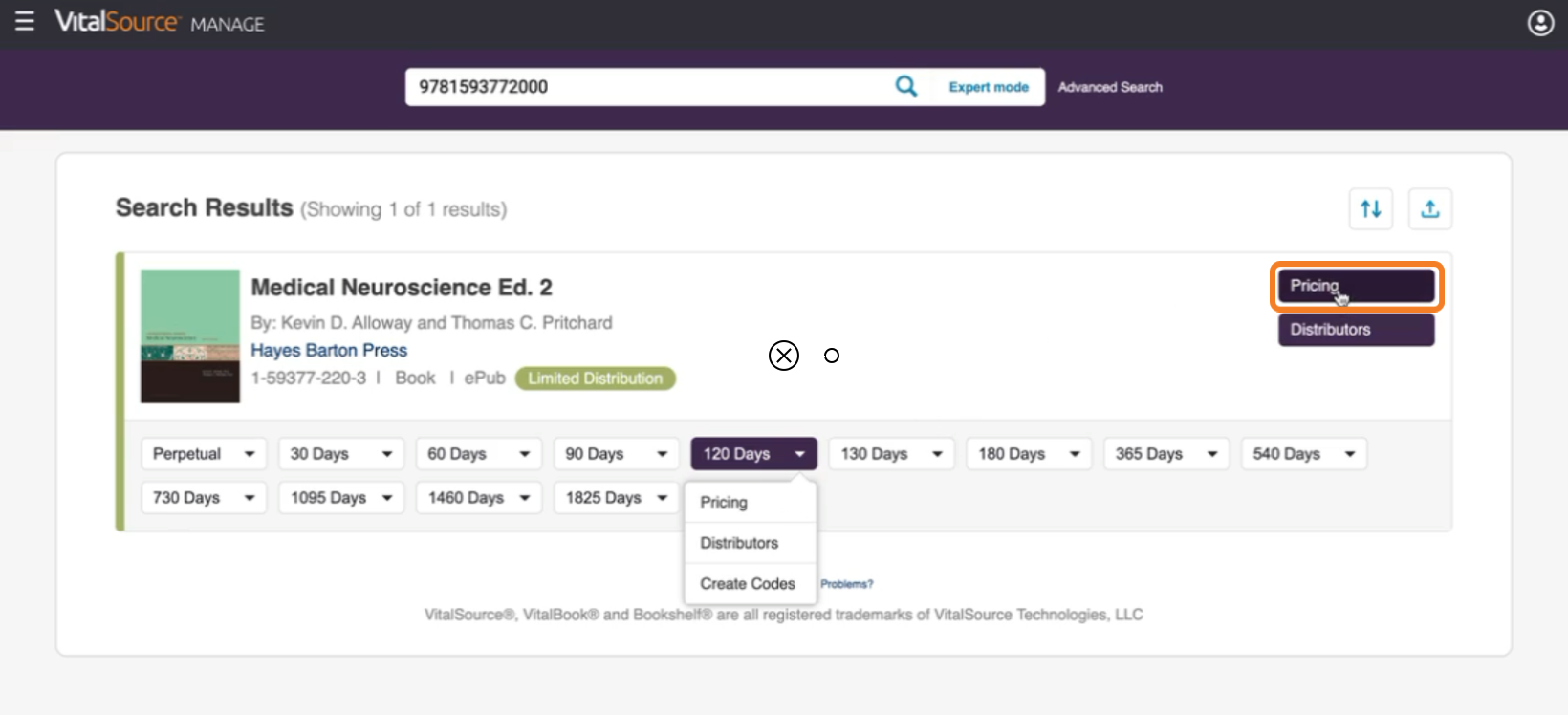Open Advanced Search
The height and width of the screenshot is (715, 1568).
pyautogui.click(x=1110, y=87)
